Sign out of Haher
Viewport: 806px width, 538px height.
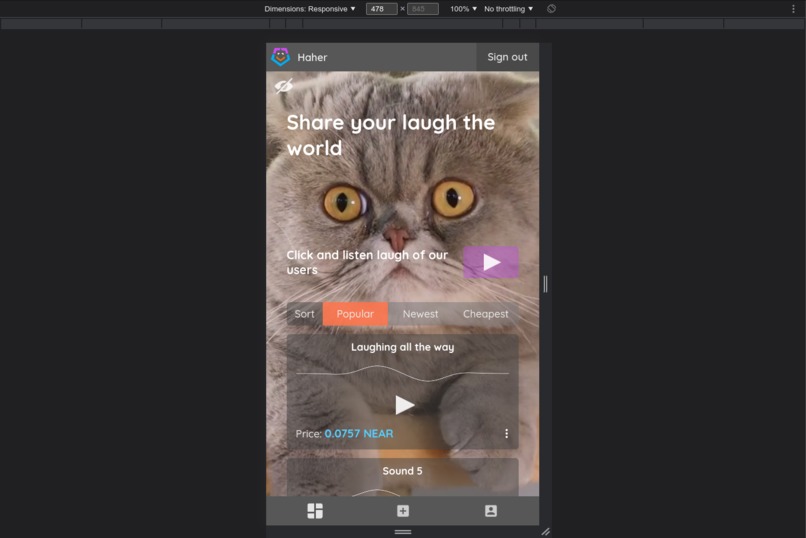tap(507, 57)
